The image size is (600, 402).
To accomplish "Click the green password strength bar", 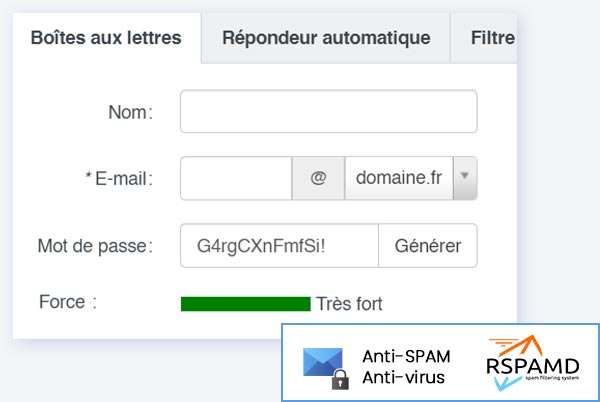I will [x=245, y=304].
